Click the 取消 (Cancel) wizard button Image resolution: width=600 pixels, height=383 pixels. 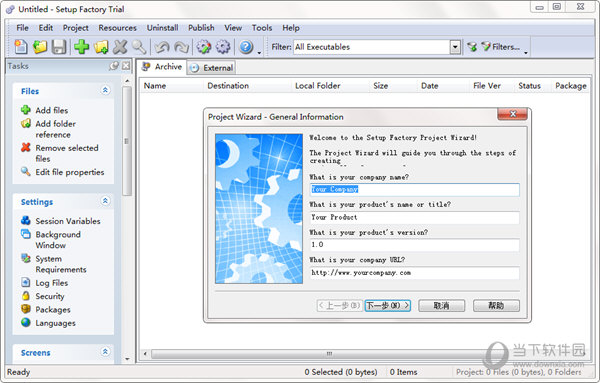[442, 305]
